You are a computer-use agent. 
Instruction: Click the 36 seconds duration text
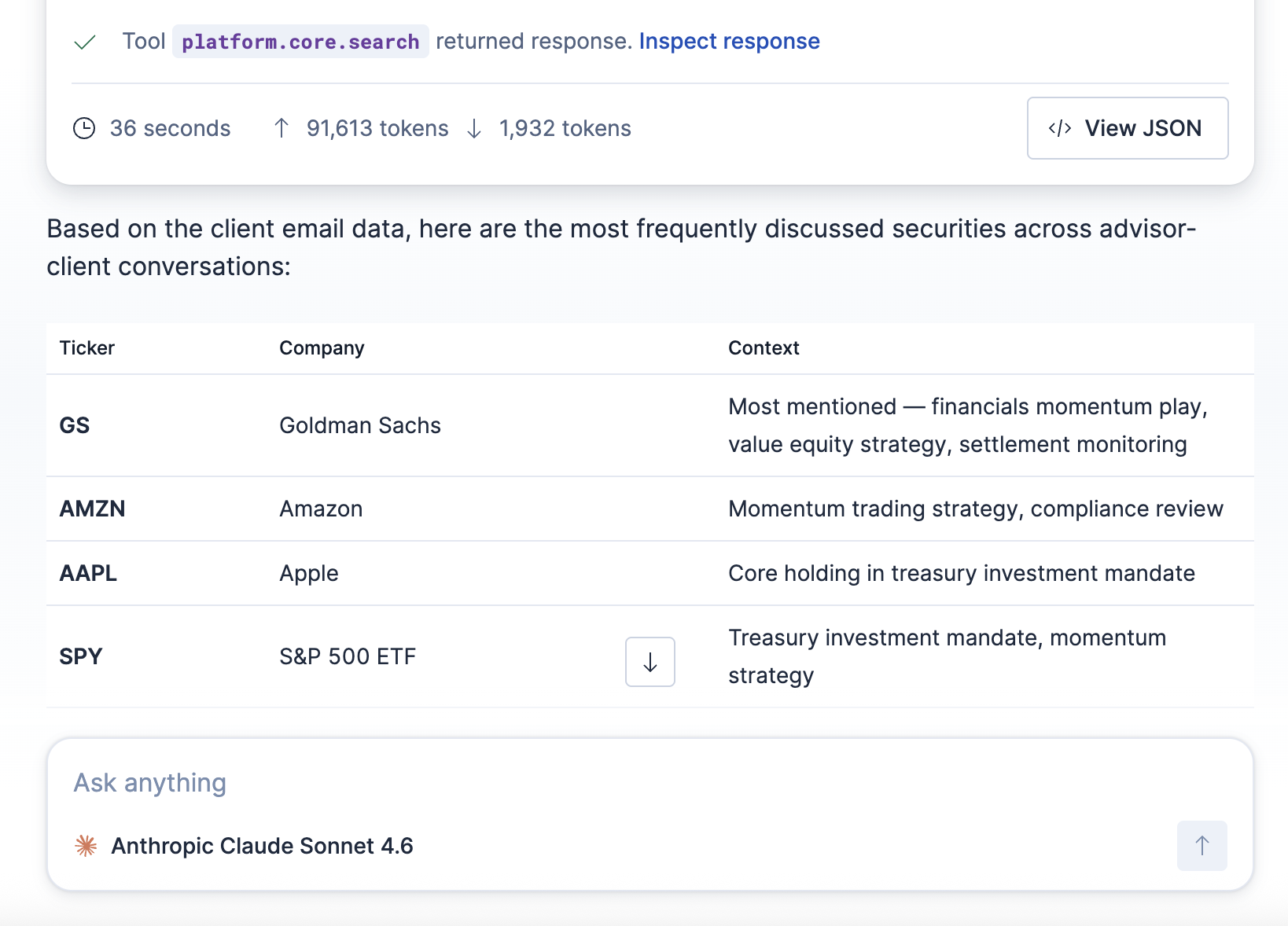170,128
